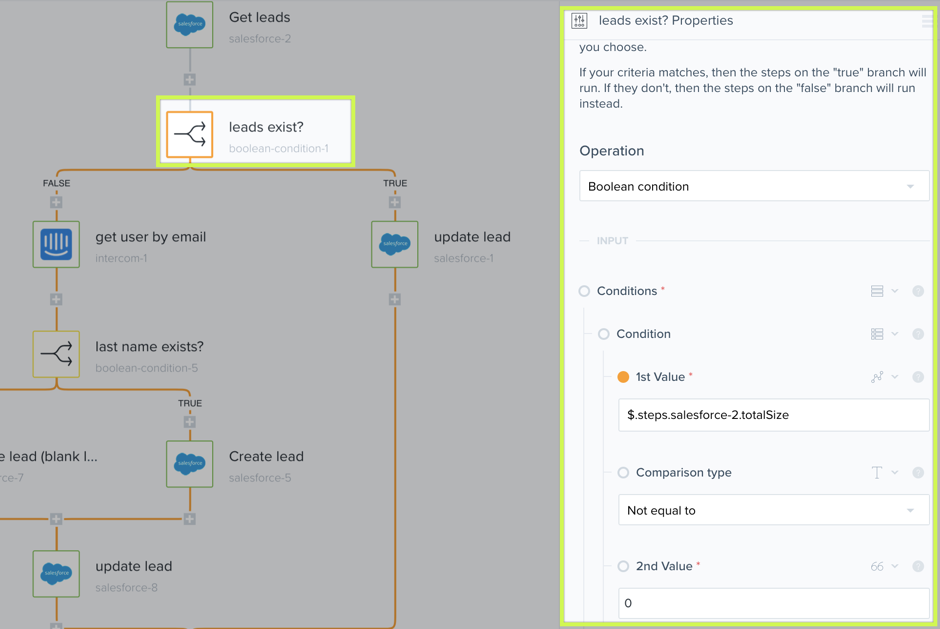Add a step on the last name TRUE branch
Viewport: 940px width, 629px height.
click(189, 422)
